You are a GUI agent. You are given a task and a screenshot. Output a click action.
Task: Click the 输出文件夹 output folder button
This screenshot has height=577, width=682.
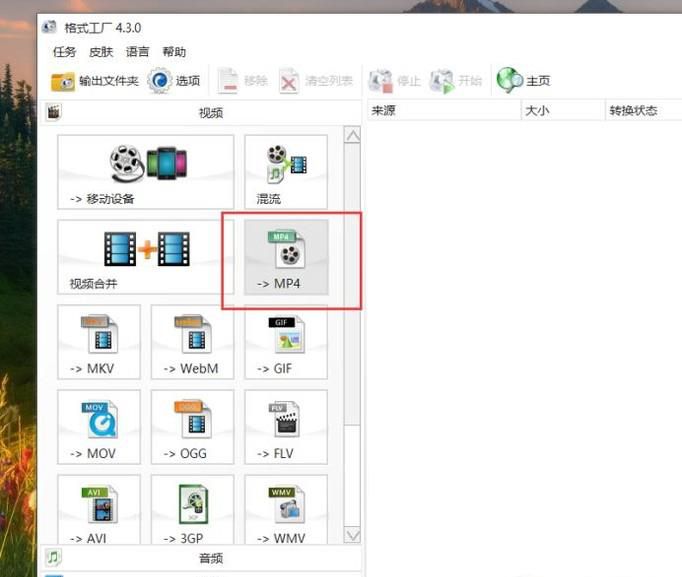coord(95,81)
